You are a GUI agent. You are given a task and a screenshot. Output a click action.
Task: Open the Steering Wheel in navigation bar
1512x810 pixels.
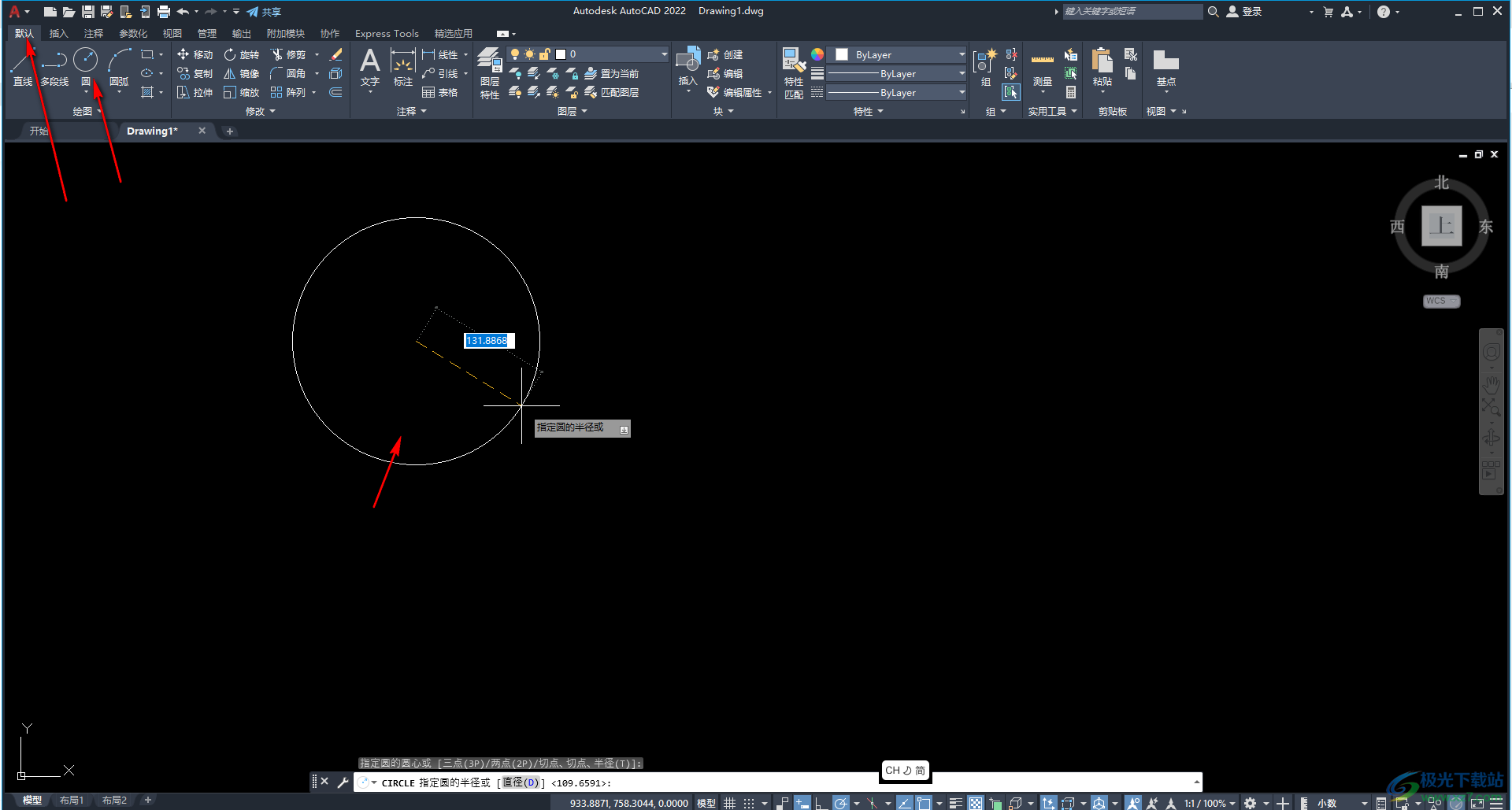click(x=1492, y=352)
